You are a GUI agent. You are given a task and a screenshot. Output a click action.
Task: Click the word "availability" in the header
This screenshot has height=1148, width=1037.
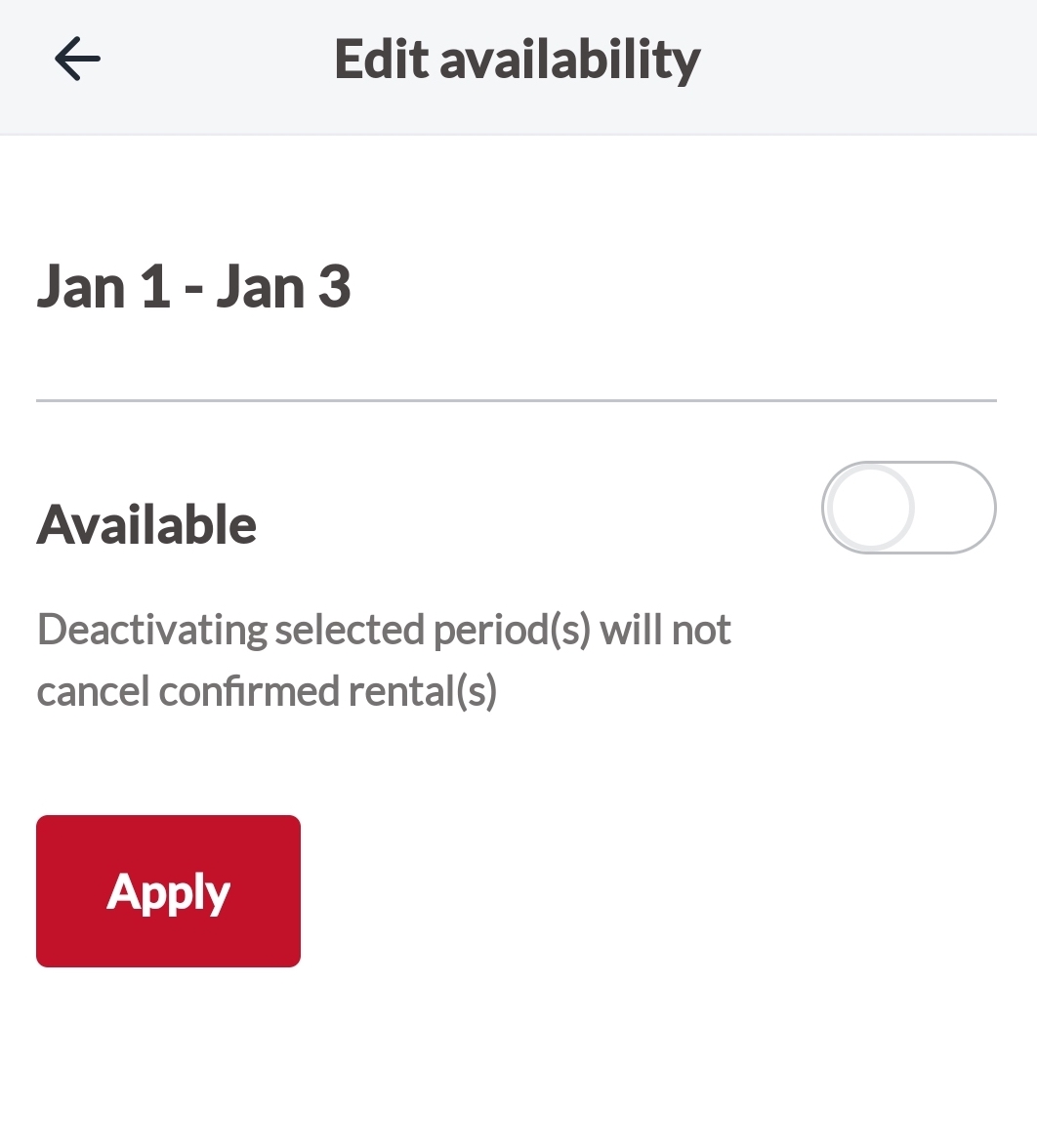pyautogui.click(x=570, y=60)
